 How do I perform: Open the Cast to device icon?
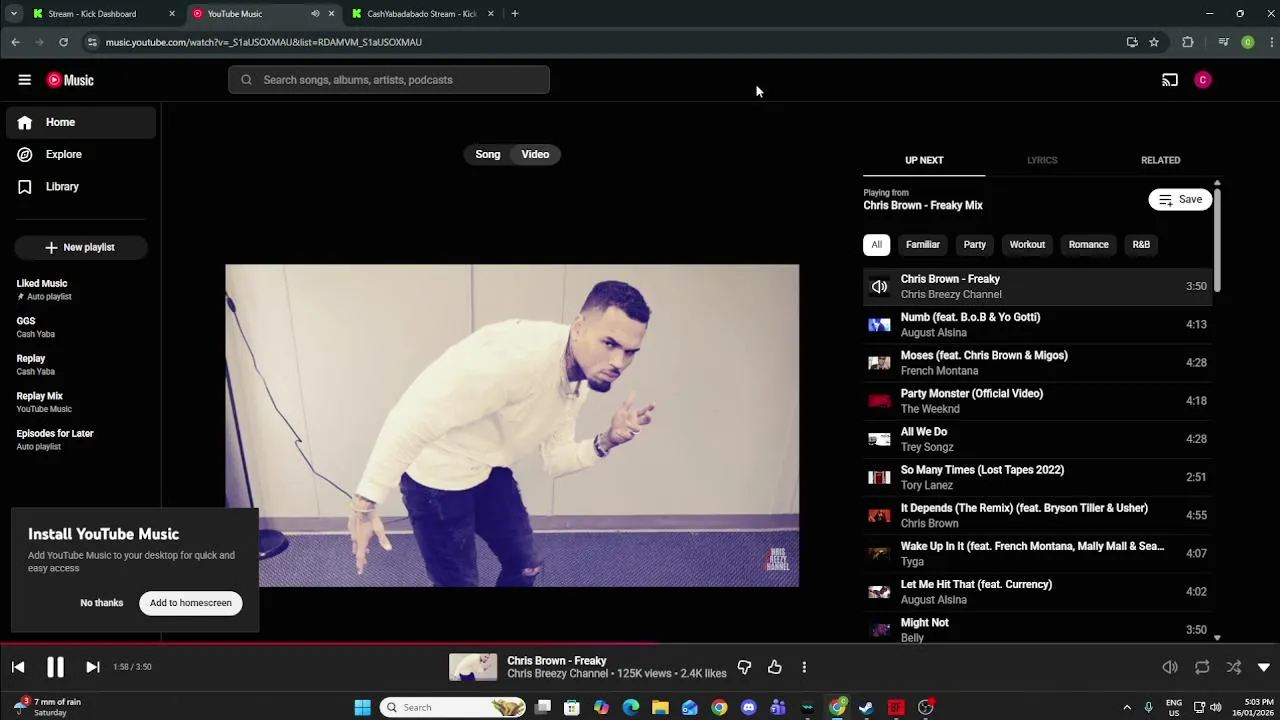(1169, 80)
